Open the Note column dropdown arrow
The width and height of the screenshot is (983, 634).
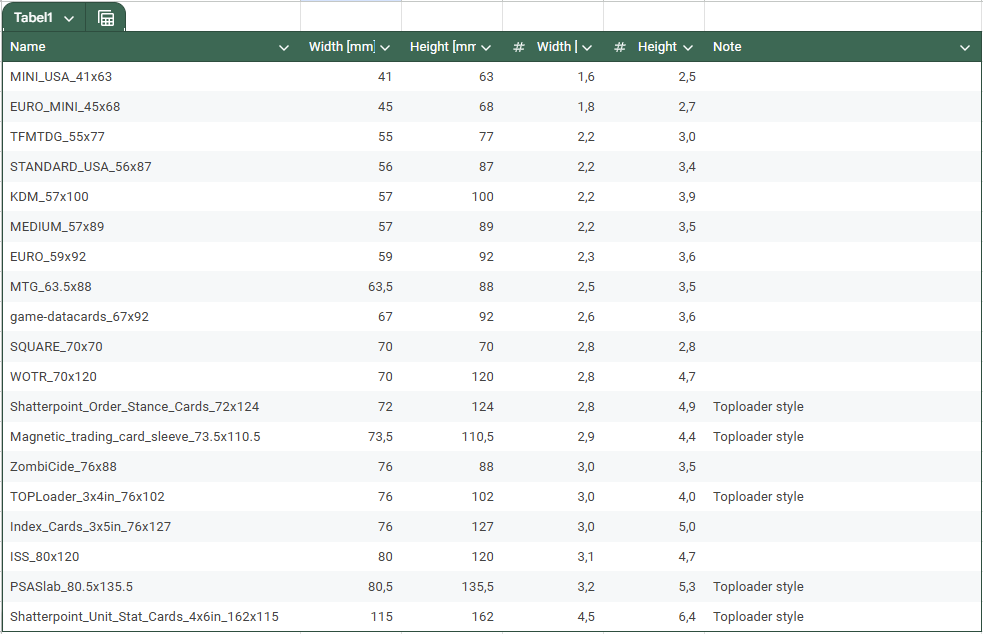965,48
